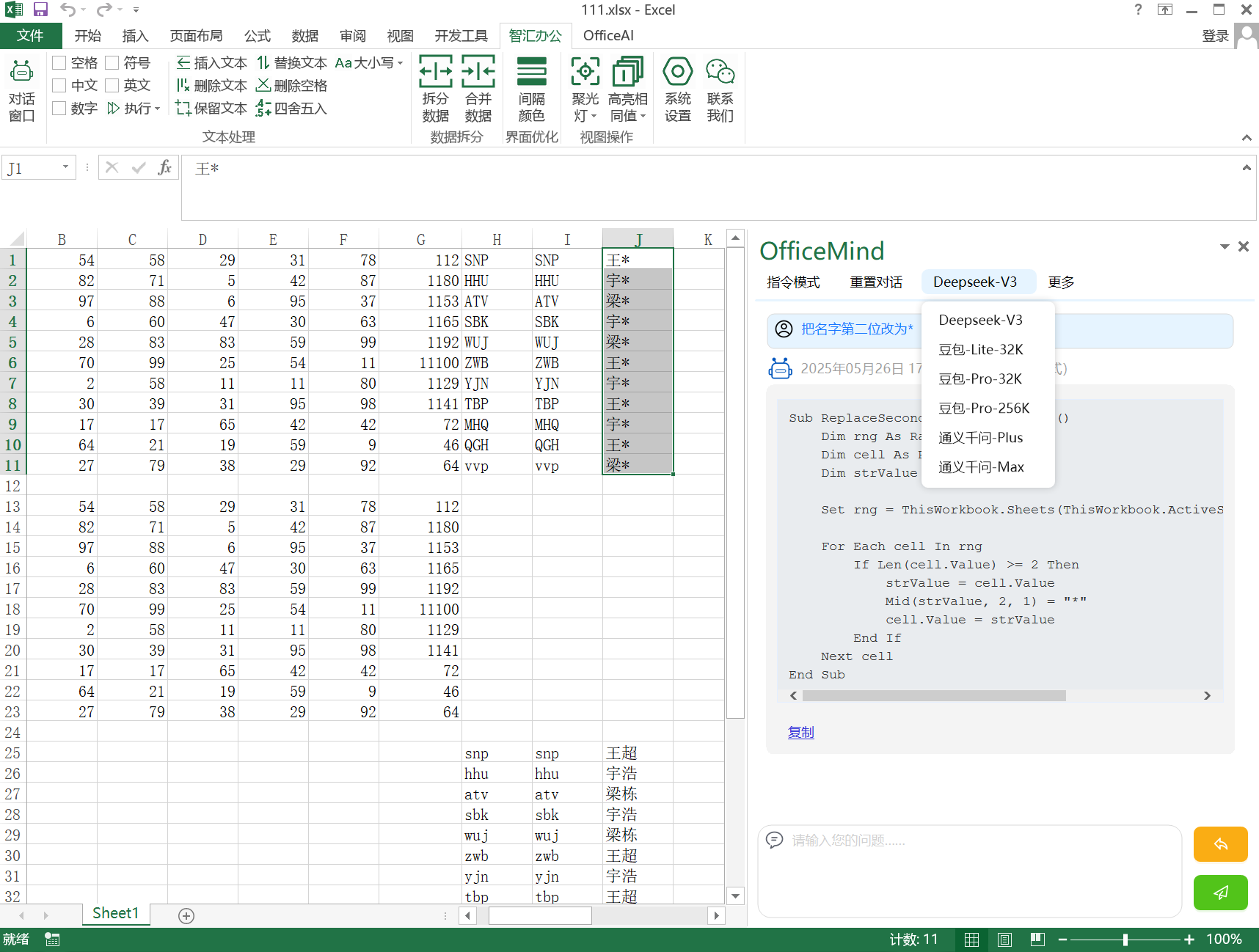This screenshot has height=952, width=1259.
Task: Enable the 符号 checkbox
Action: coord(112,63)
